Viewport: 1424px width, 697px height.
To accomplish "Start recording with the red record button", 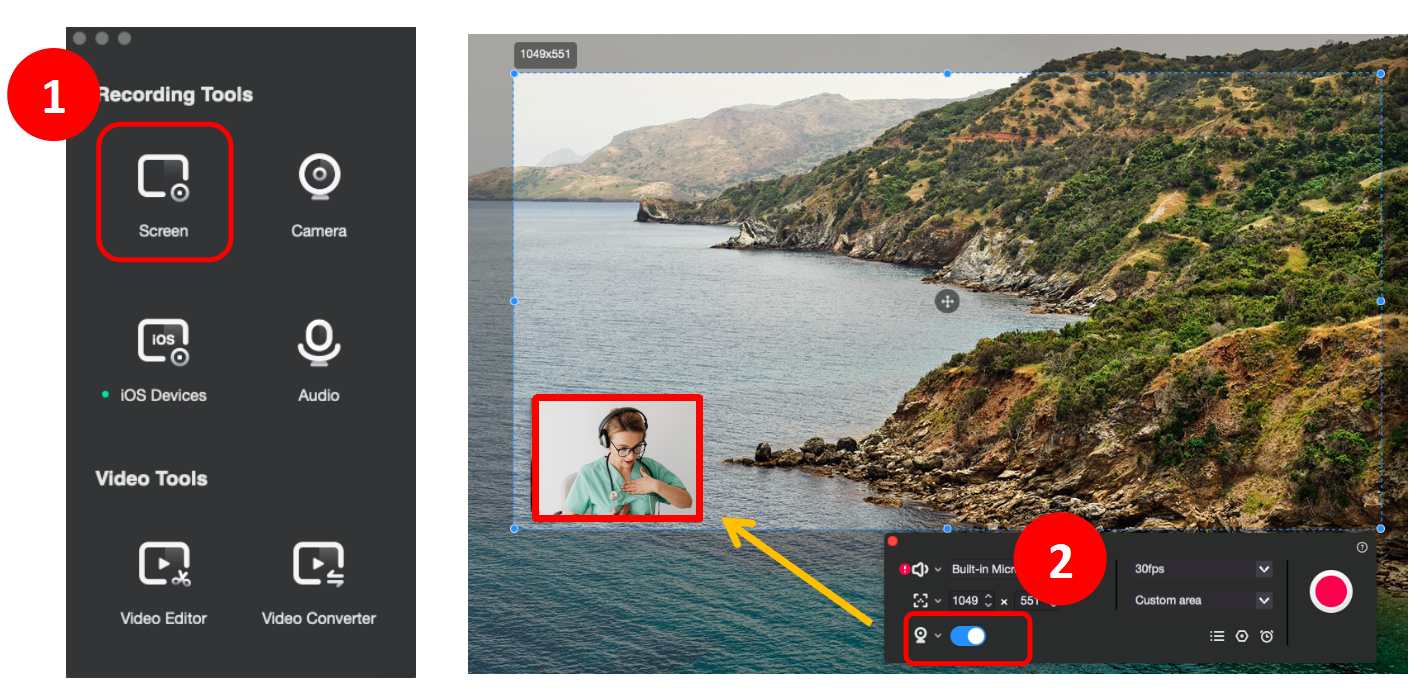I will (x=1331, y=591).
